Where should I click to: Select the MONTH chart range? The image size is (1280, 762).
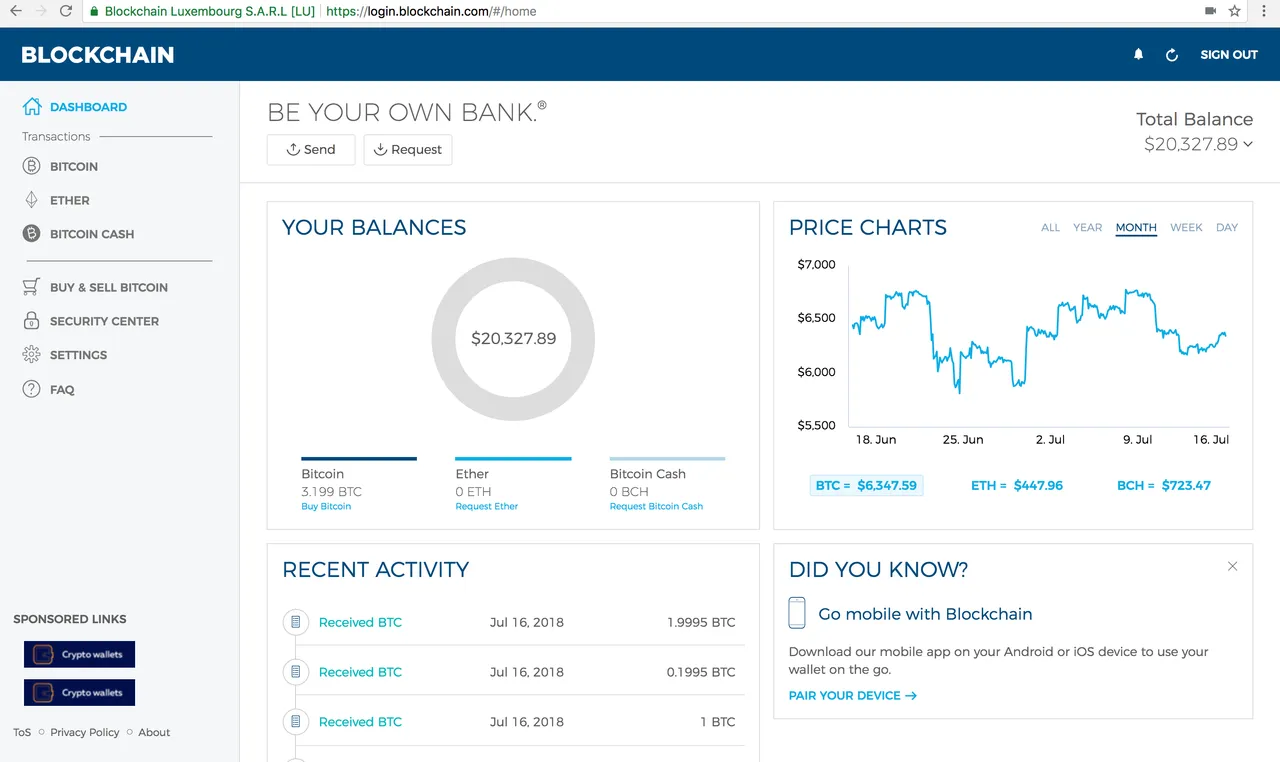point(1136,228)
